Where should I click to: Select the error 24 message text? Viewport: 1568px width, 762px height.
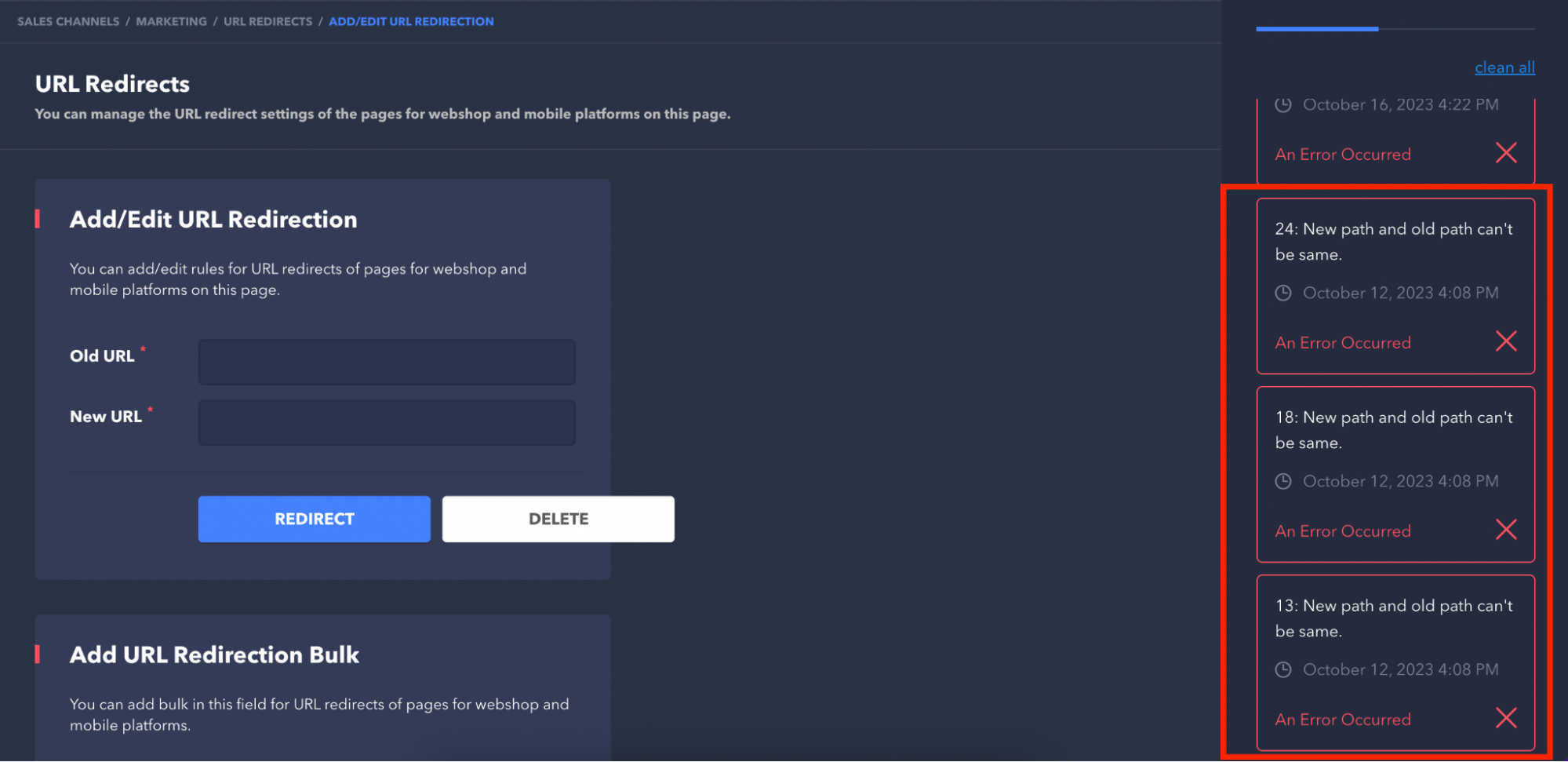click(x=1393, y=242)
